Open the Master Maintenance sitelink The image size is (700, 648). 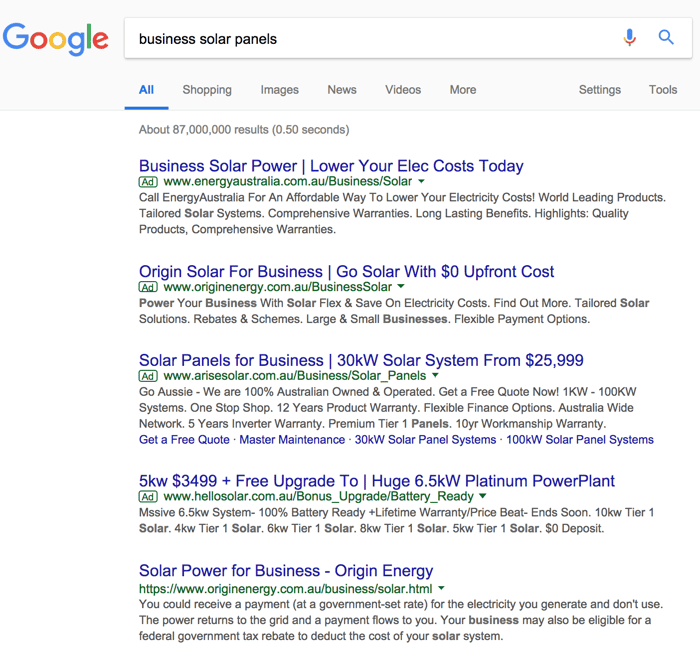(x=292, y=440)
